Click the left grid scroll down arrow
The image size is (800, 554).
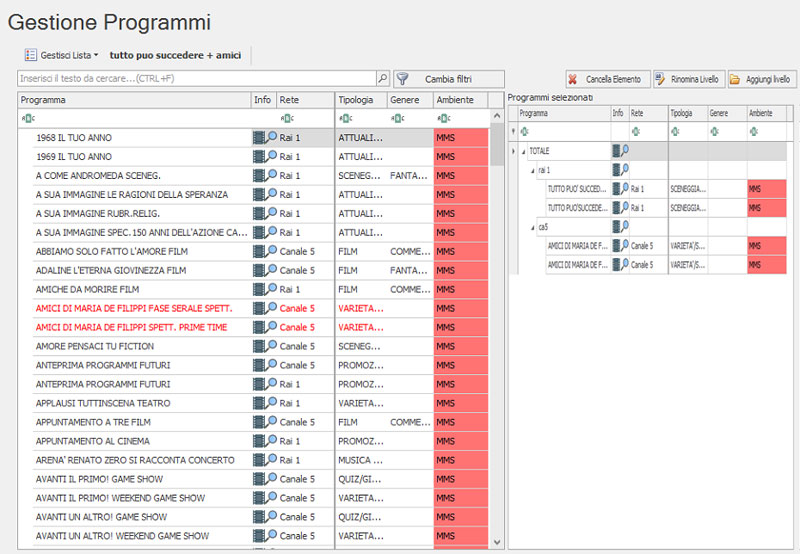[498, 541]
